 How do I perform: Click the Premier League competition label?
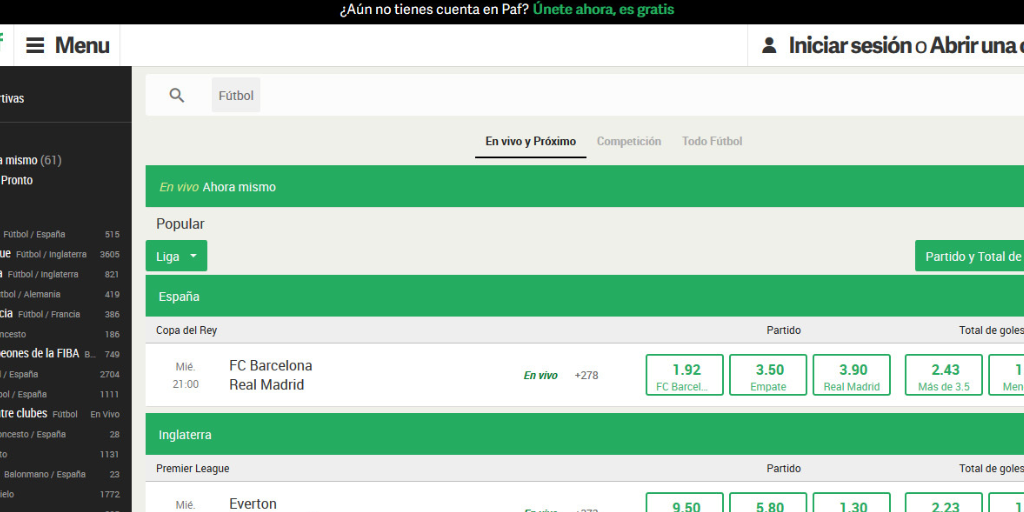[x=193, y=468]
